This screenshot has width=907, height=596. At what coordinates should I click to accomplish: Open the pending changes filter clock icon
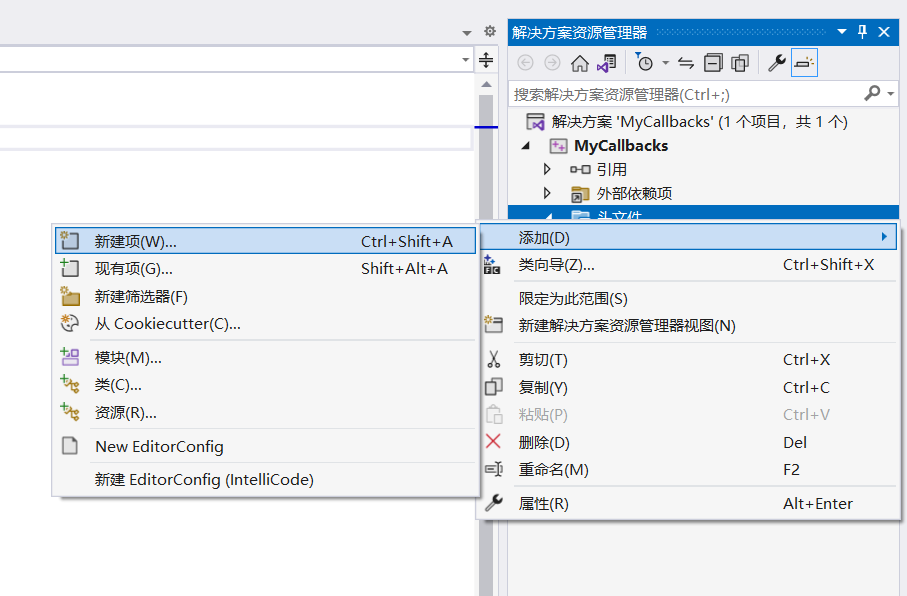pyautogui.click(x=644, y=62)
